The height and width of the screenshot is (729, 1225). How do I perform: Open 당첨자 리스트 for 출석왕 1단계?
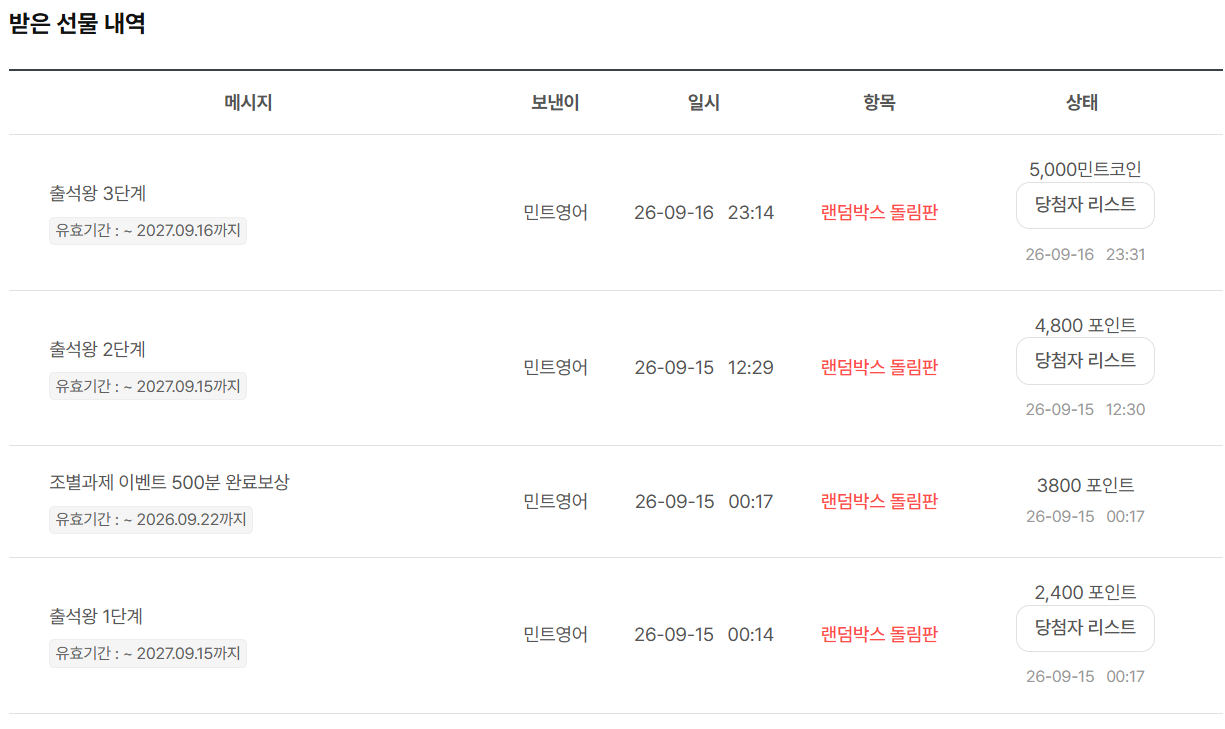(1085, 628)
